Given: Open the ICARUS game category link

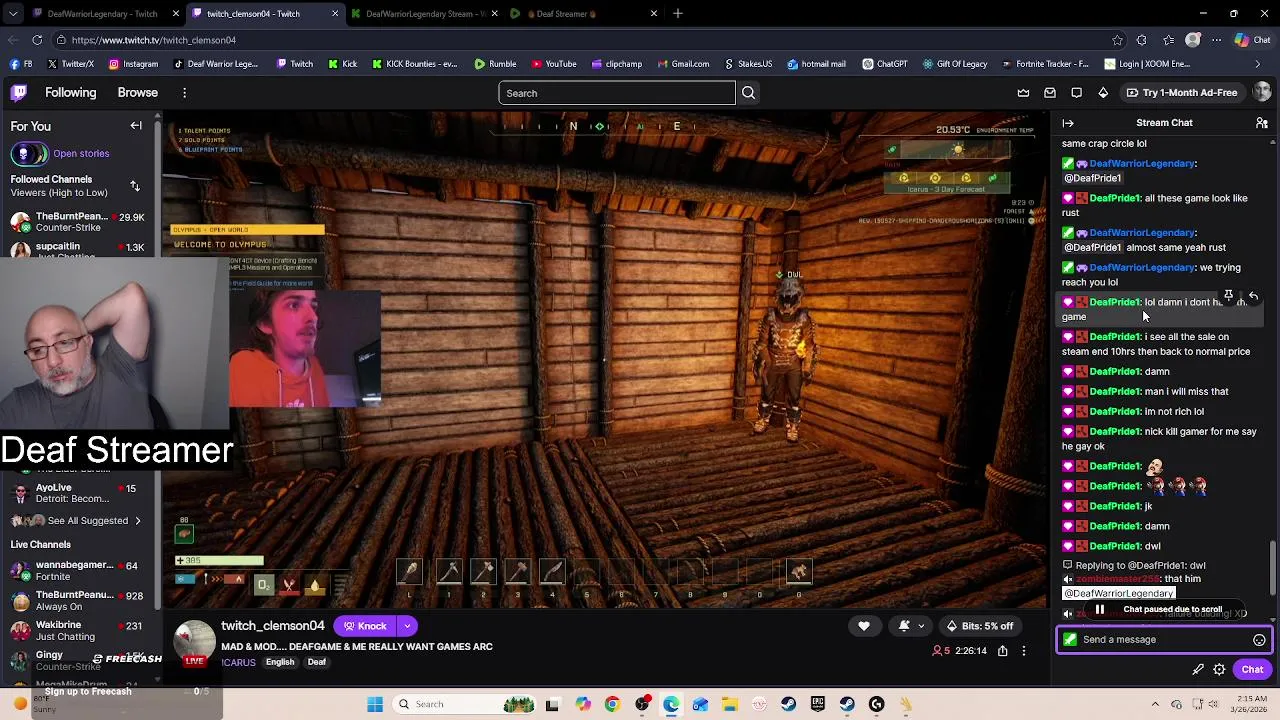Looking at the screenshot, I should click(x=239, y=662).
